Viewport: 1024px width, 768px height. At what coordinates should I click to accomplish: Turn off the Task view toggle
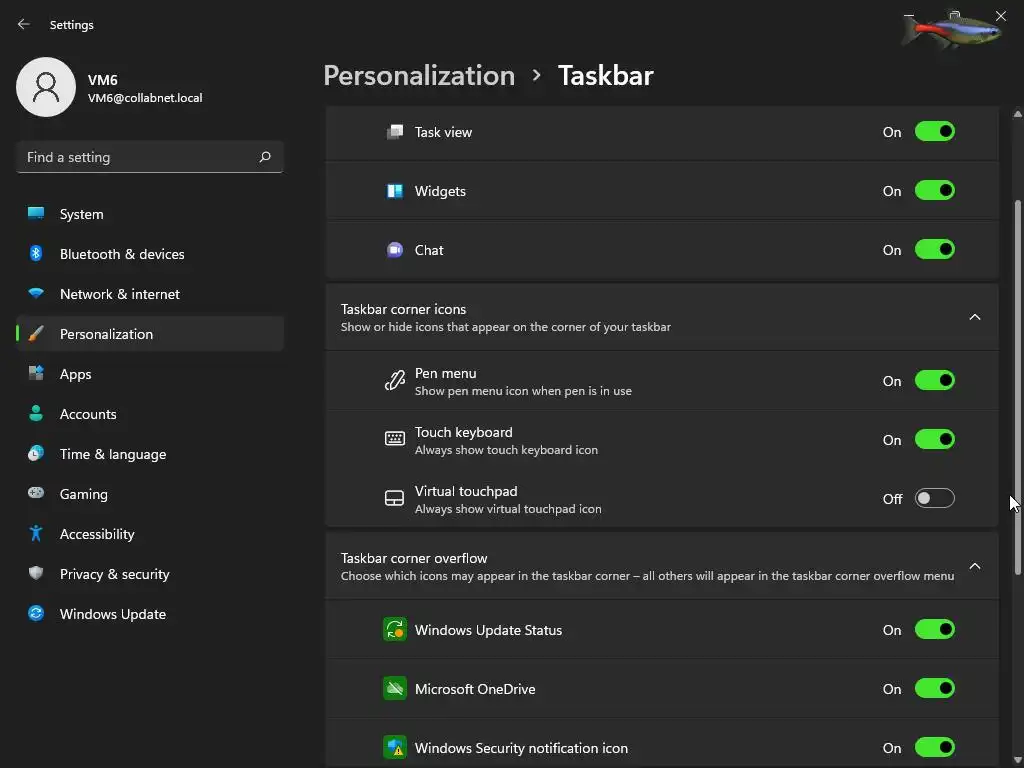pos(935,132)
